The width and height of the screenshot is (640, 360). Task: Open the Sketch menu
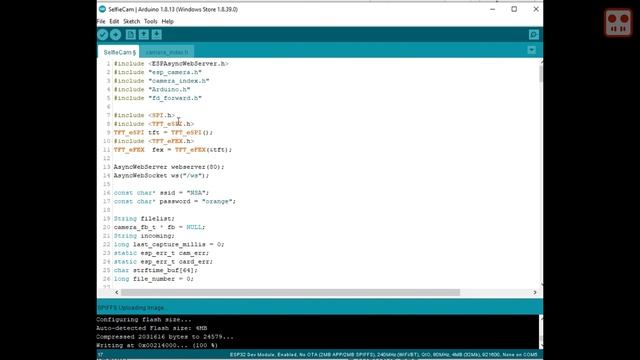click(131, 21)
